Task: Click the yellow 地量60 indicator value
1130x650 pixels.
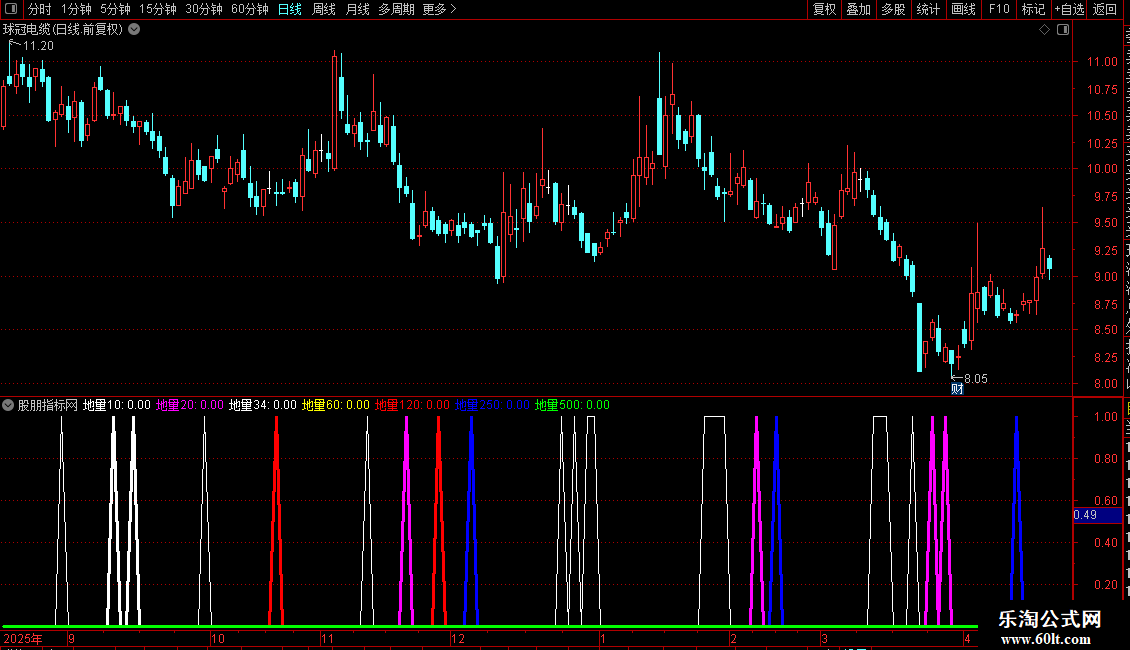Action: click(x=336, y=405)
